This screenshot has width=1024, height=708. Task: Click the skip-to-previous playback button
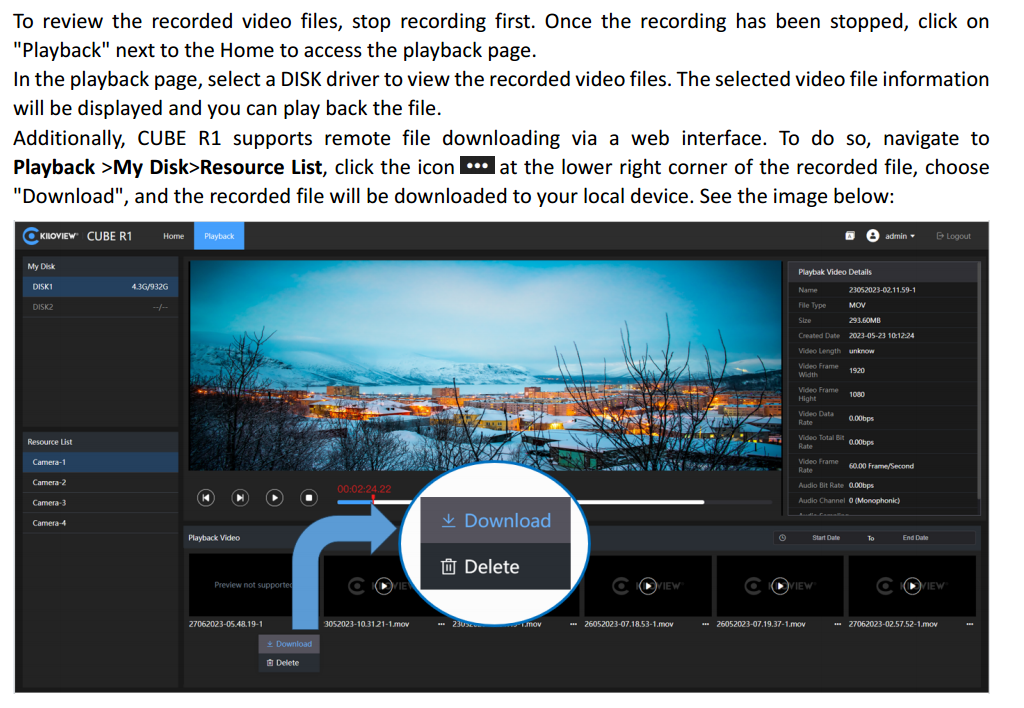point(206,498)
